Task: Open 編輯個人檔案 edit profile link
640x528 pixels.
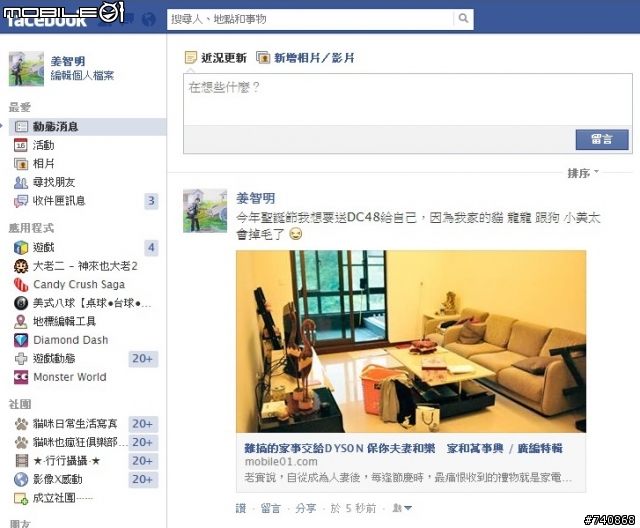Action: click(82, 75)
